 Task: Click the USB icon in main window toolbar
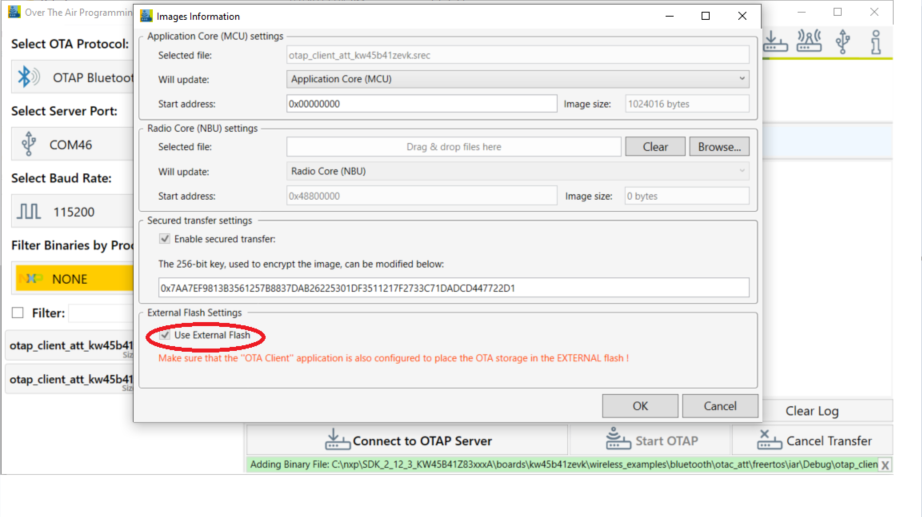pyautogui.click(x=843, y=42)
